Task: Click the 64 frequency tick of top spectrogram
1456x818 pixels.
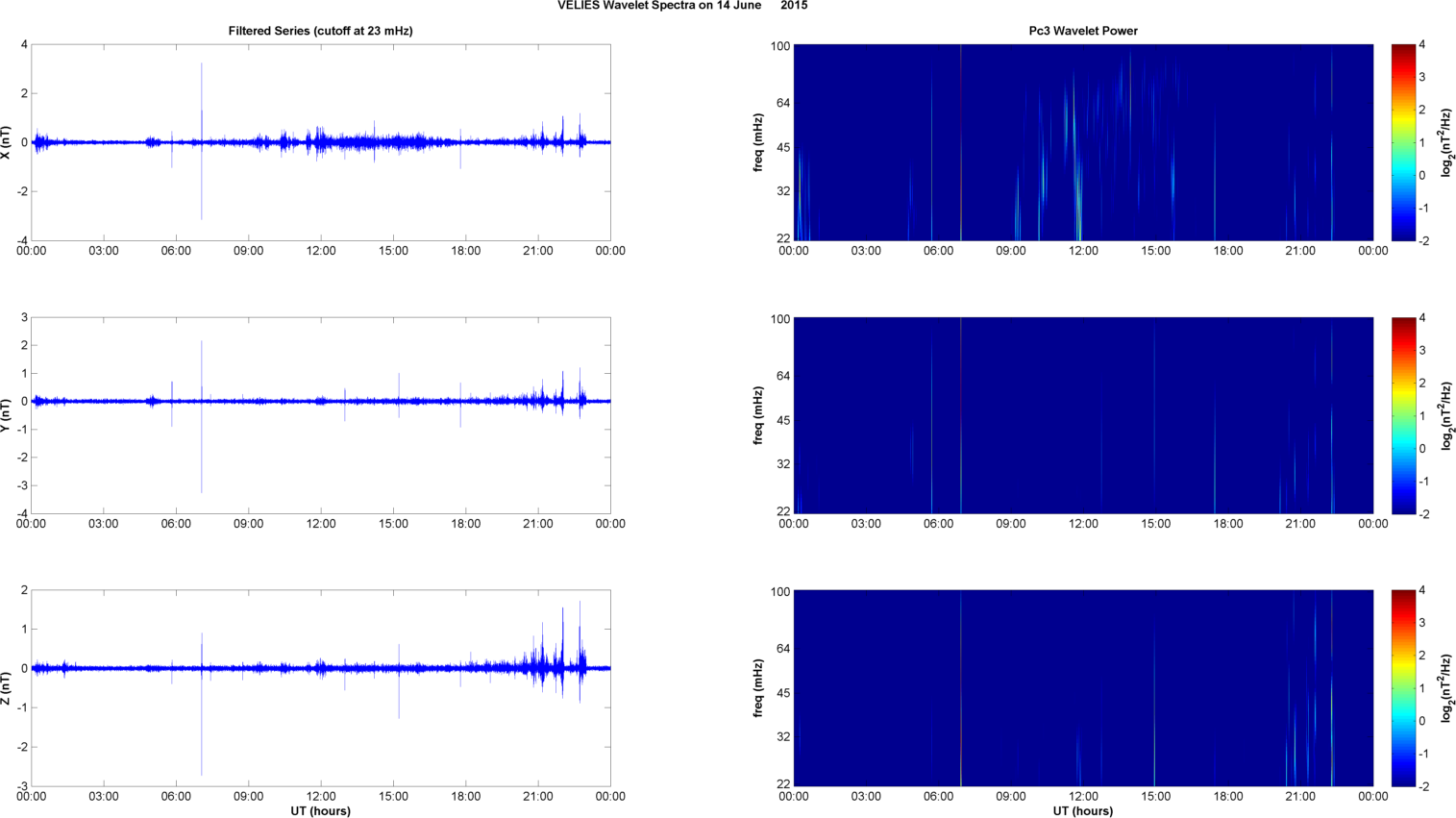Action: (782, 103)
